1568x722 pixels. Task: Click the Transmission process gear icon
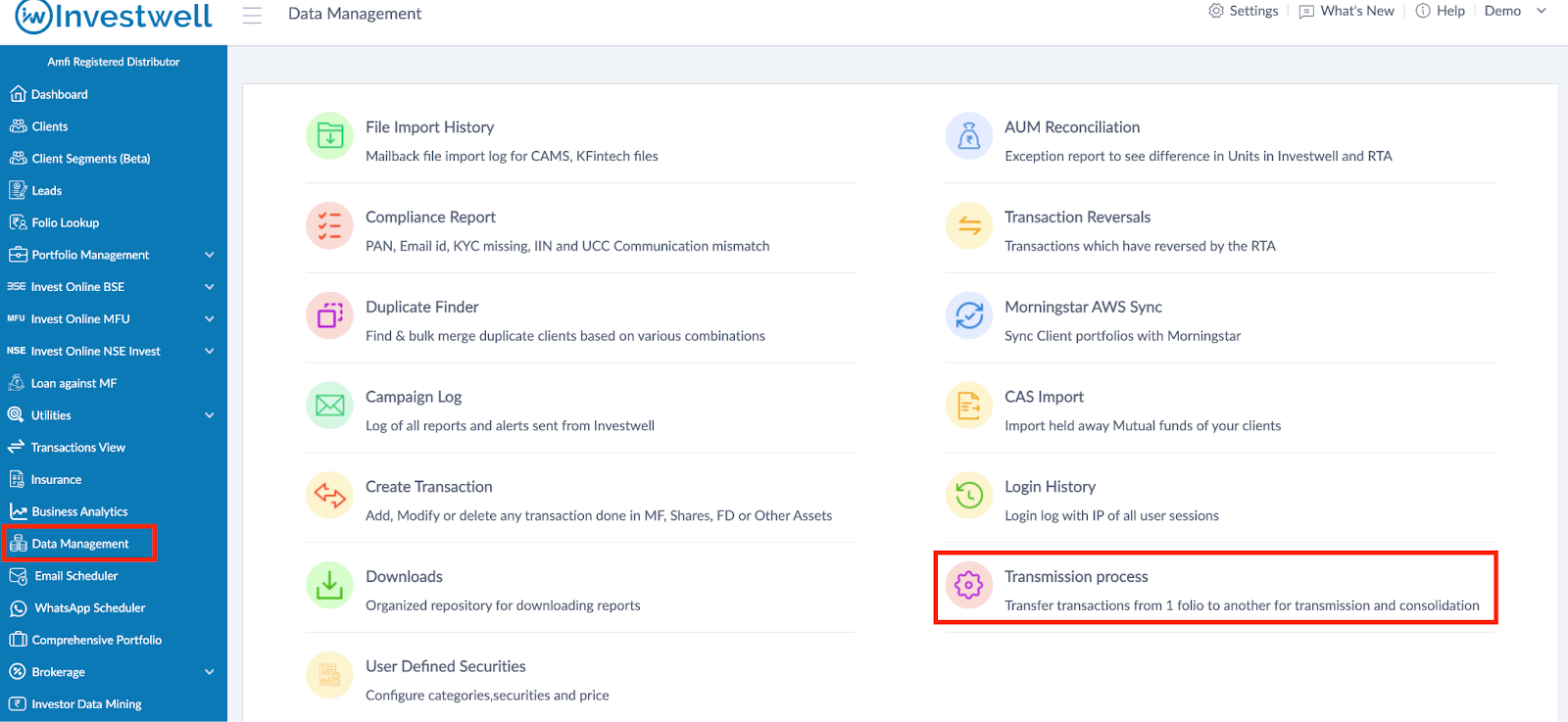(969, 585)
